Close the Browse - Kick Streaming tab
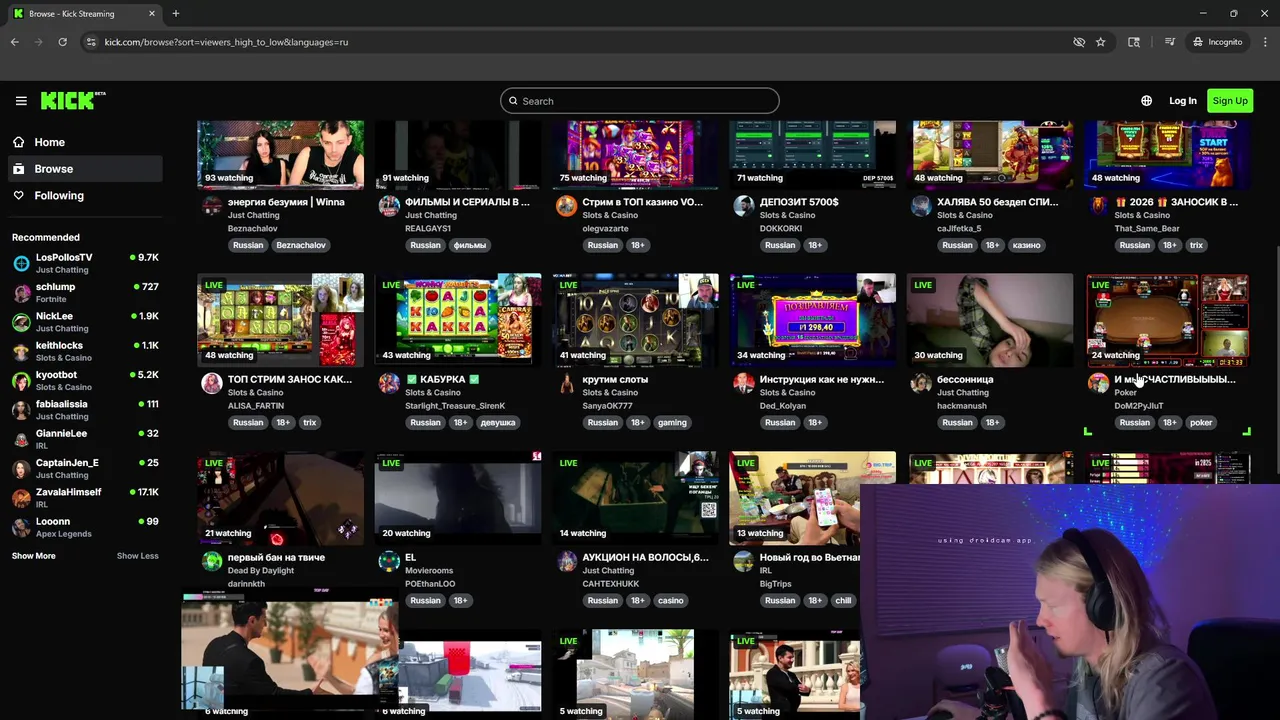This screenshot has width=1280, height=720. point(152,14)
